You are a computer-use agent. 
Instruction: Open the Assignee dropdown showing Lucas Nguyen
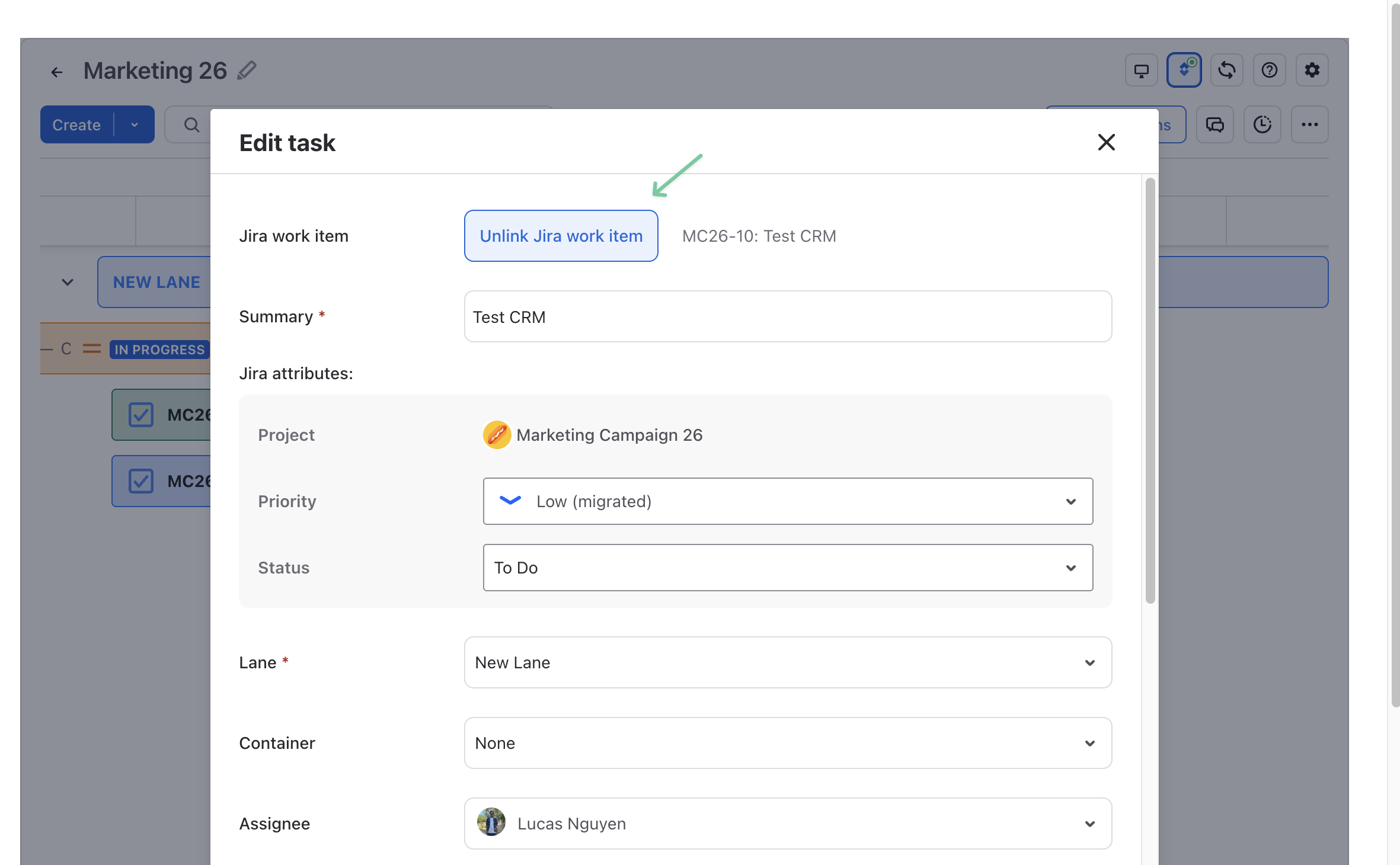point(788,824)
